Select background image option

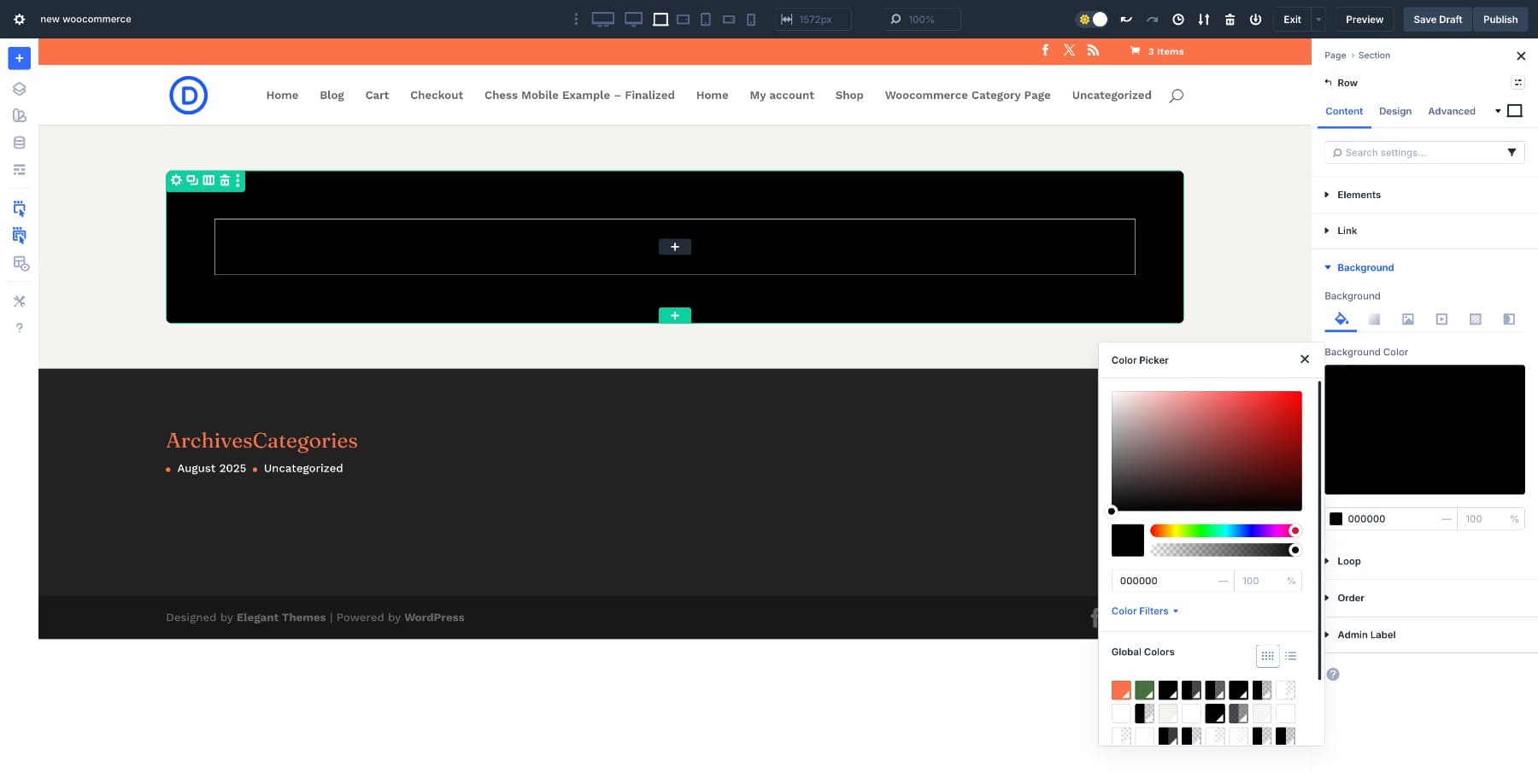point(1408,319)
